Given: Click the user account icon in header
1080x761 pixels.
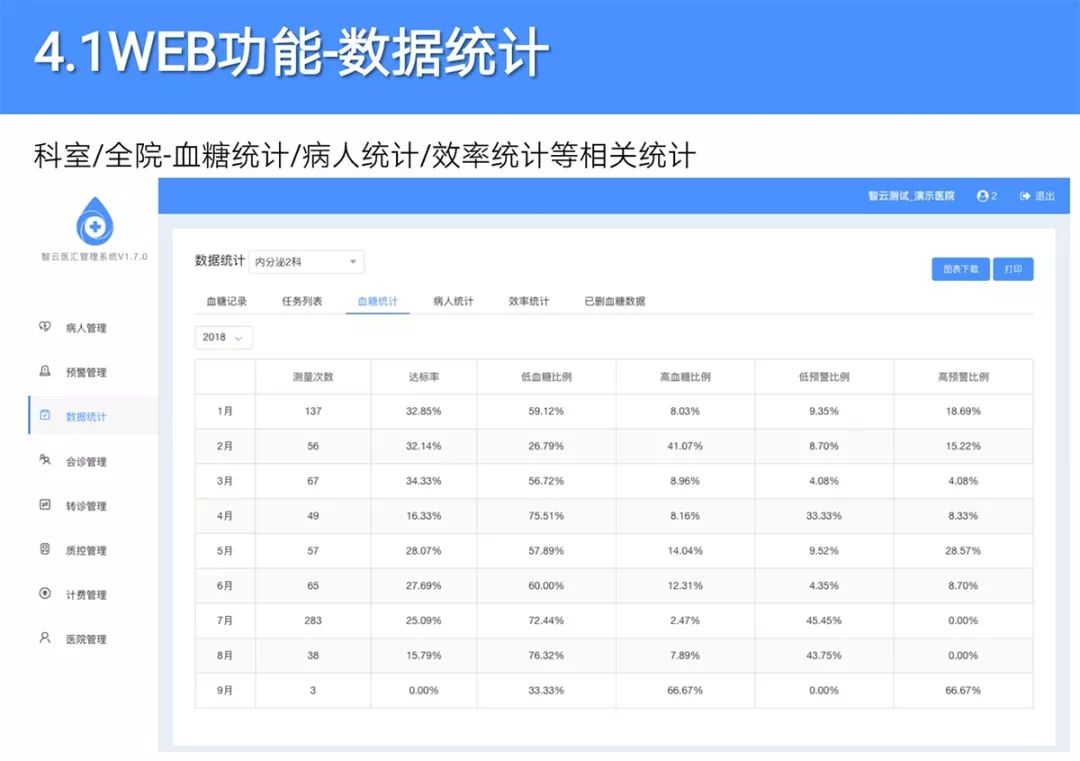Looking at the screenshot, I should click(x=982, y=196).
